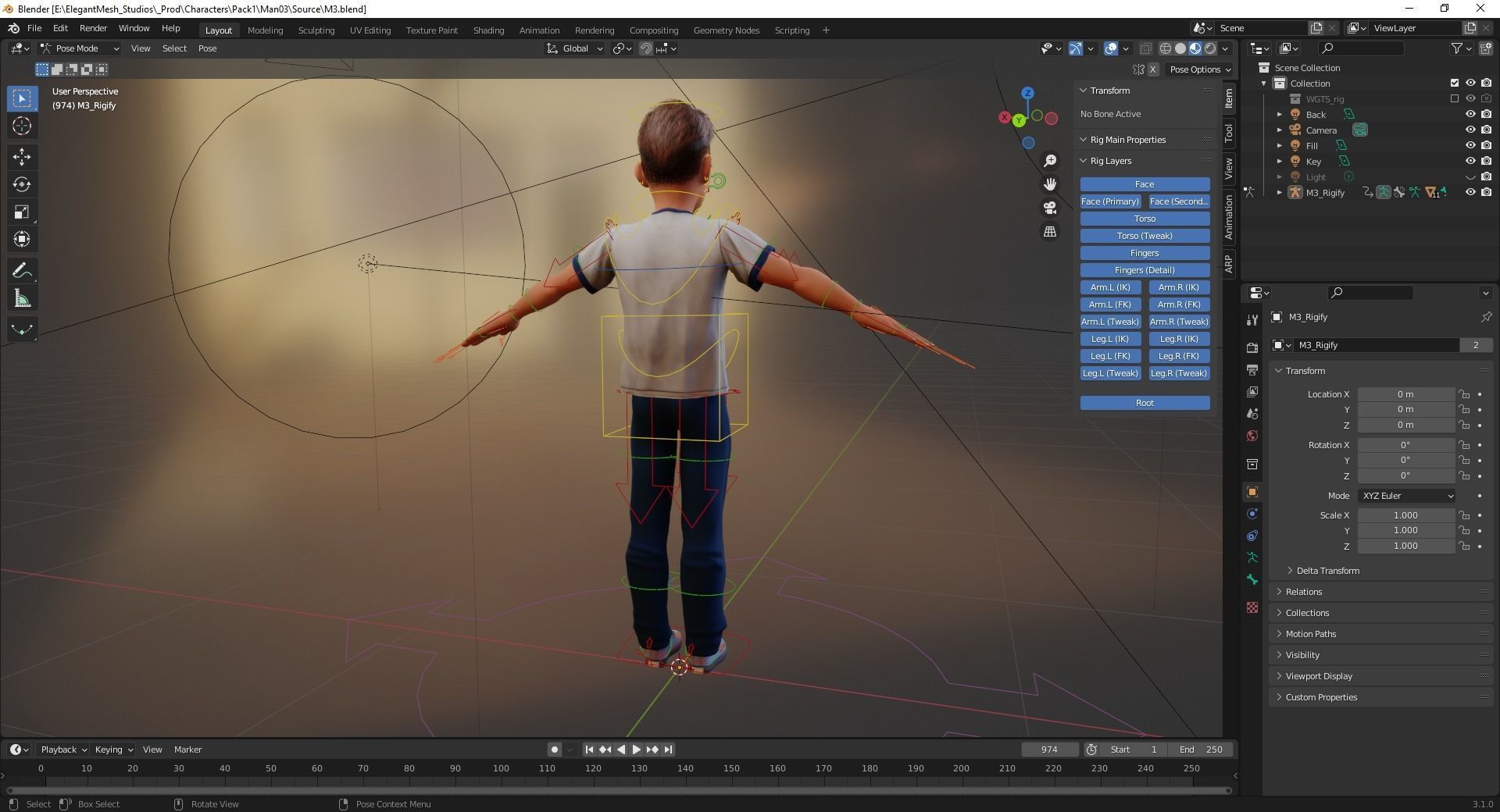
Task: Toggle the Torso (Tweak) rig layer
Action: [x=1145, y=236]
